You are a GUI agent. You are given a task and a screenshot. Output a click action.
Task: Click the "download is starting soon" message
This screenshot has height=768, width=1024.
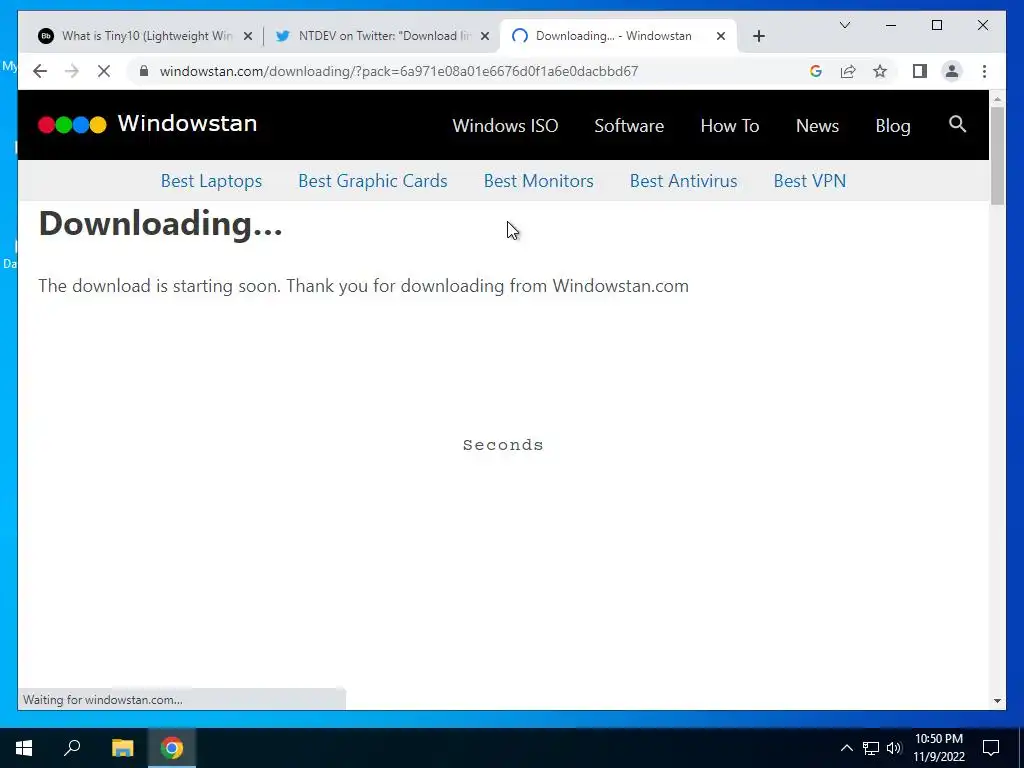click(x=363, y=286)
